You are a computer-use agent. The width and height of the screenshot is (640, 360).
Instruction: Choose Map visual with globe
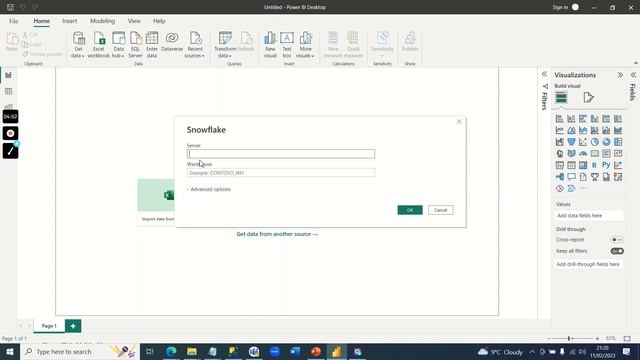pyautogui.click(x=560, y=153)
